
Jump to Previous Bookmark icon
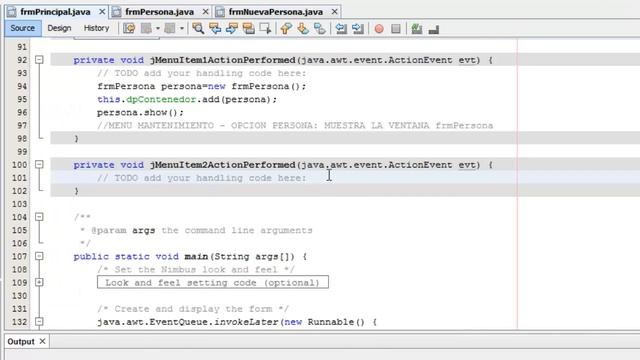[x=286, y=28]
